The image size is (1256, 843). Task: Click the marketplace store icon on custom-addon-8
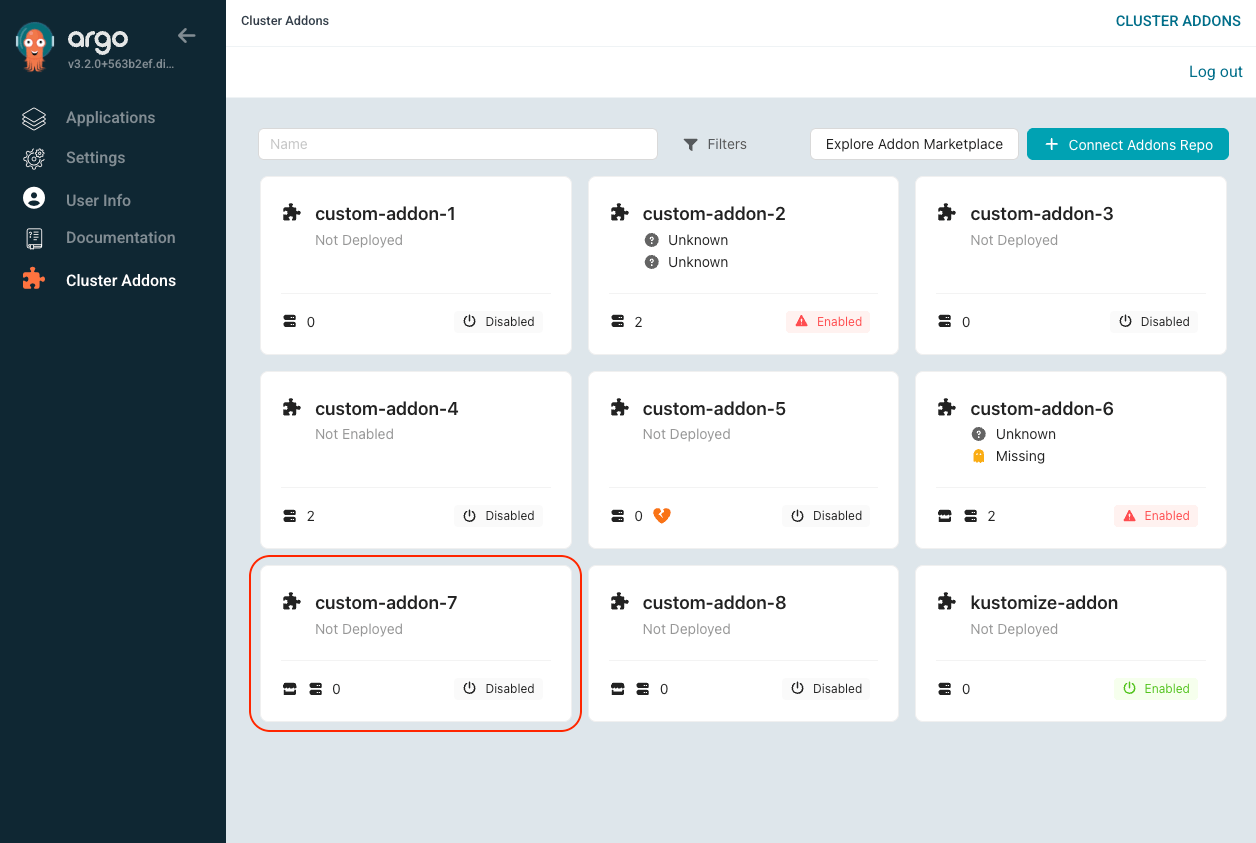pyautogui.click(x=618, y=689)
